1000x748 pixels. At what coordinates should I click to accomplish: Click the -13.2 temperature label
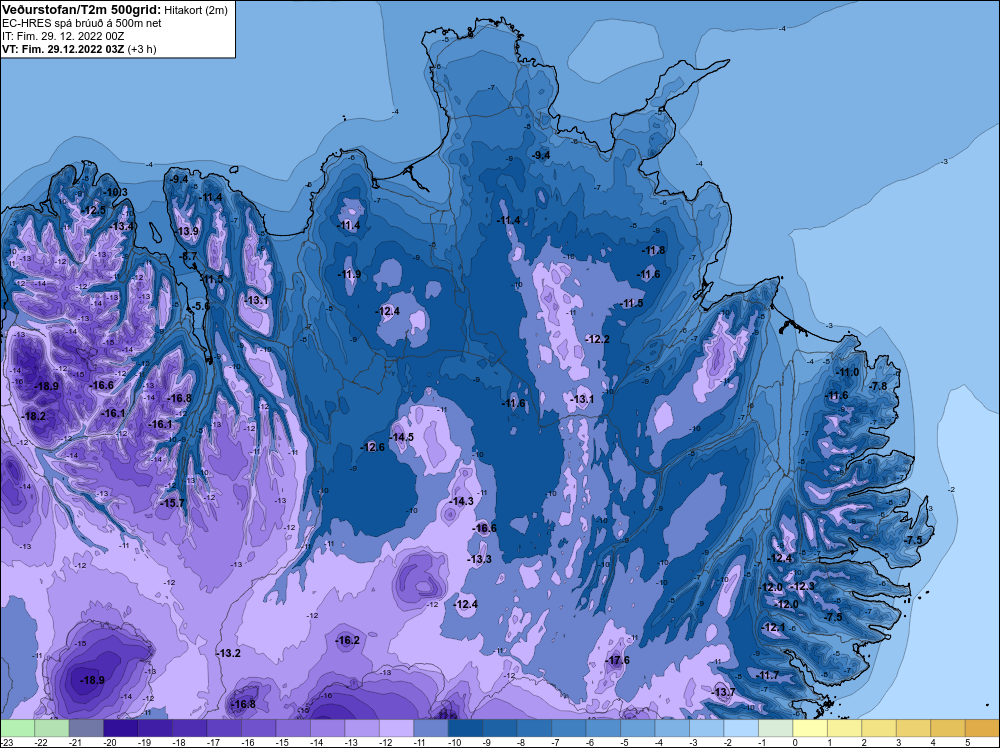[228, 654]
